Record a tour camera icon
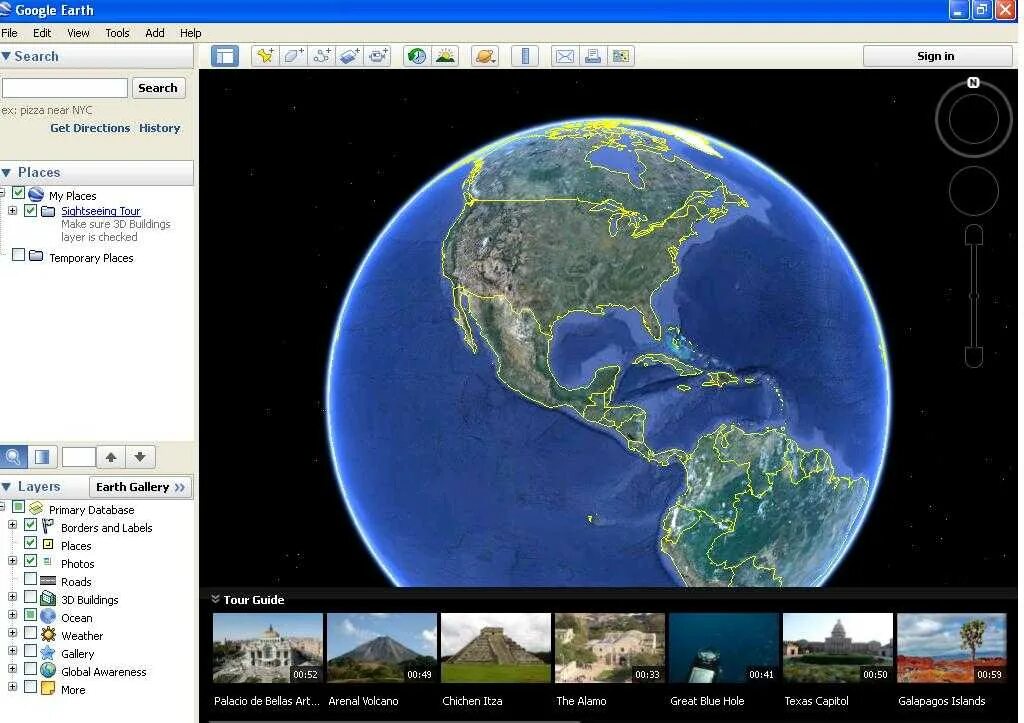 378,56
